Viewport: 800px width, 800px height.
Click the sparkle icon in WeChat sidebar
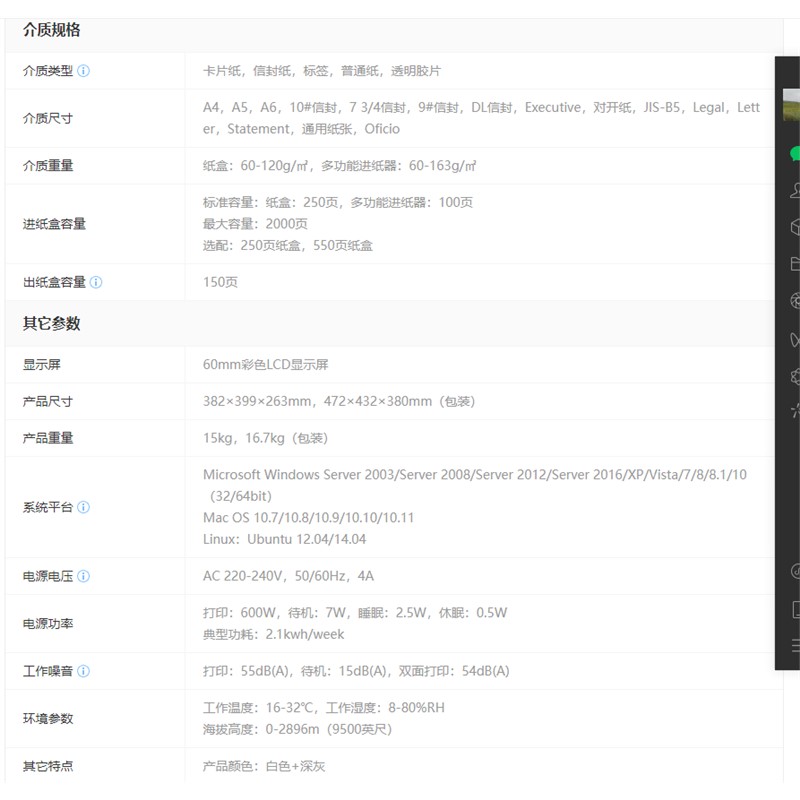[x=794, y=410]
